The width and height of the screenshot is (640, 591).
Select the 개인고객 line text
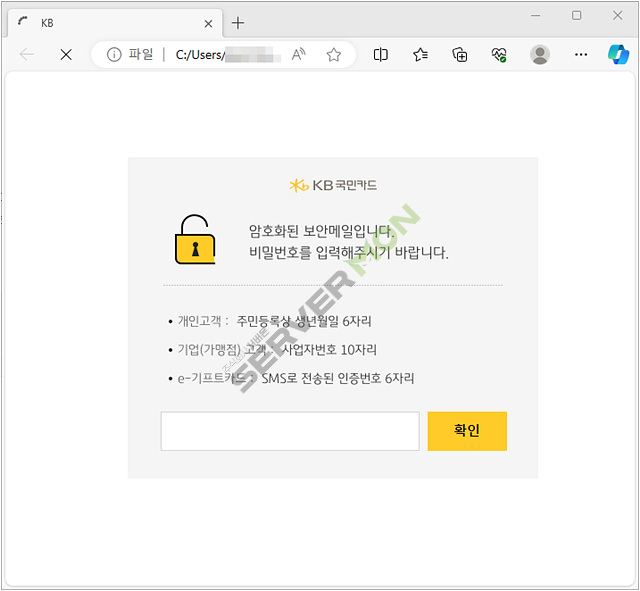274,321
